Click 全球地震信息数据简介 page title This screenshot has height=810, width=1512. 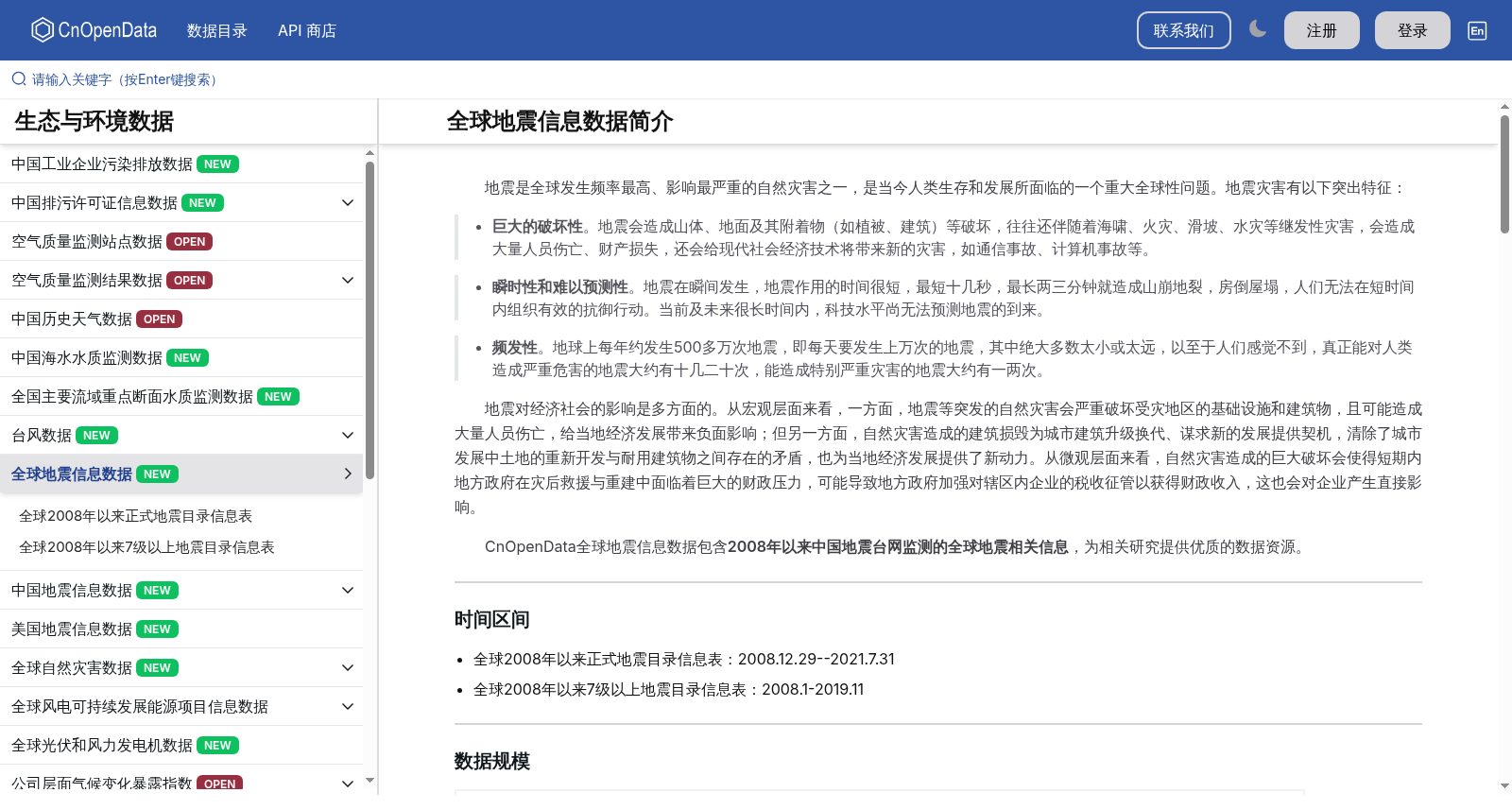[559, 121]
